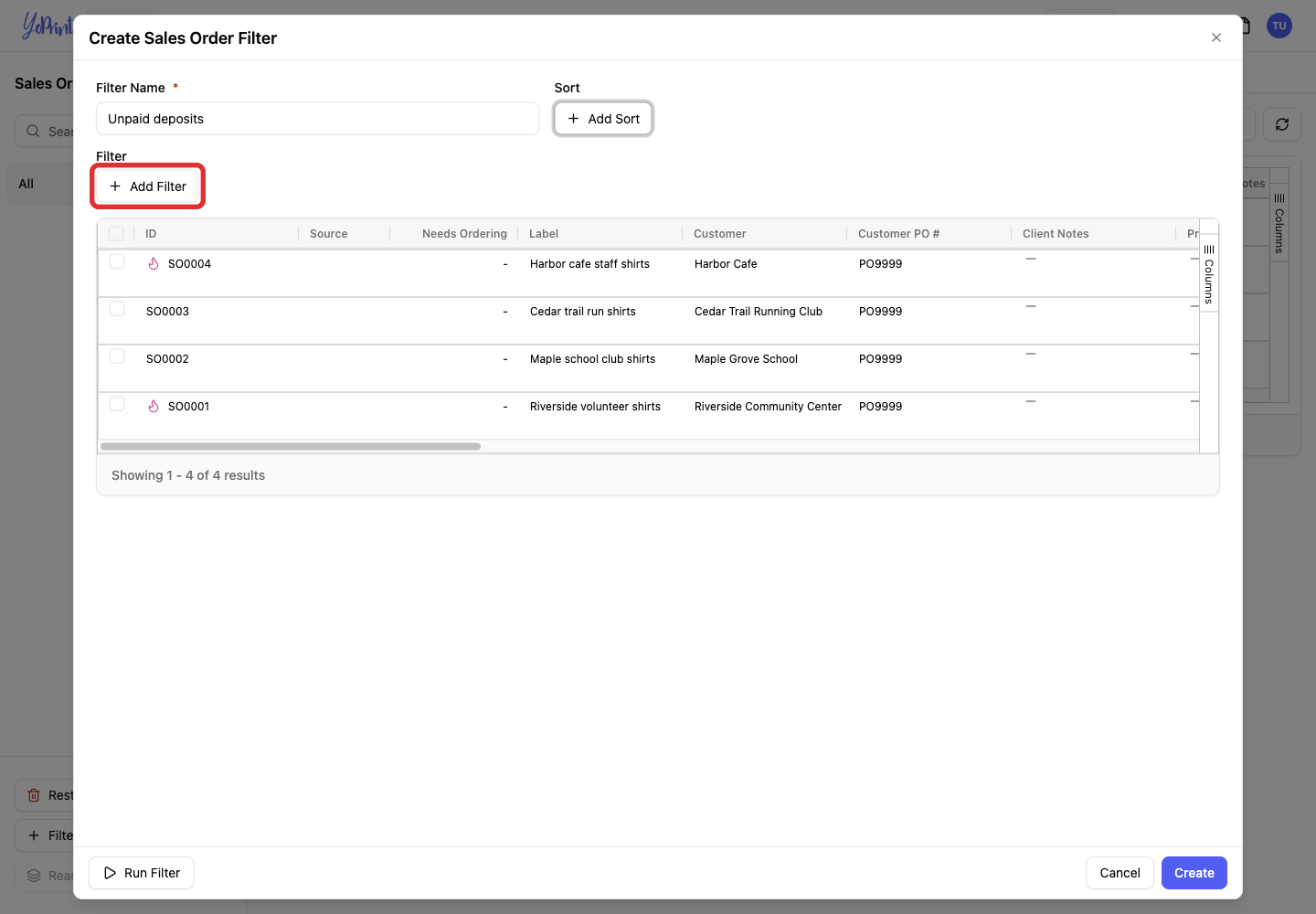
Task: Click the Riverside Community Center cell
Action: pos(768,407)
